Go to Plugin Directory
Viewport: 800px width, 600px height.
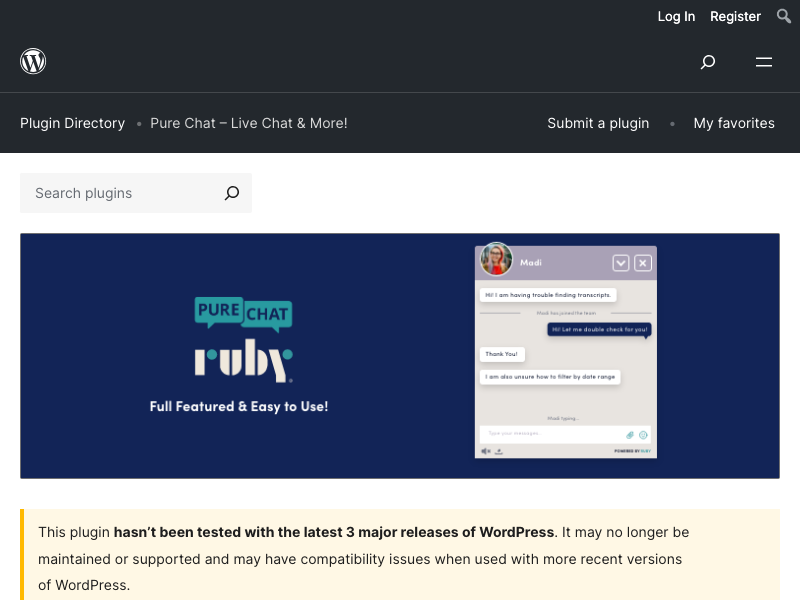[72, 123]
